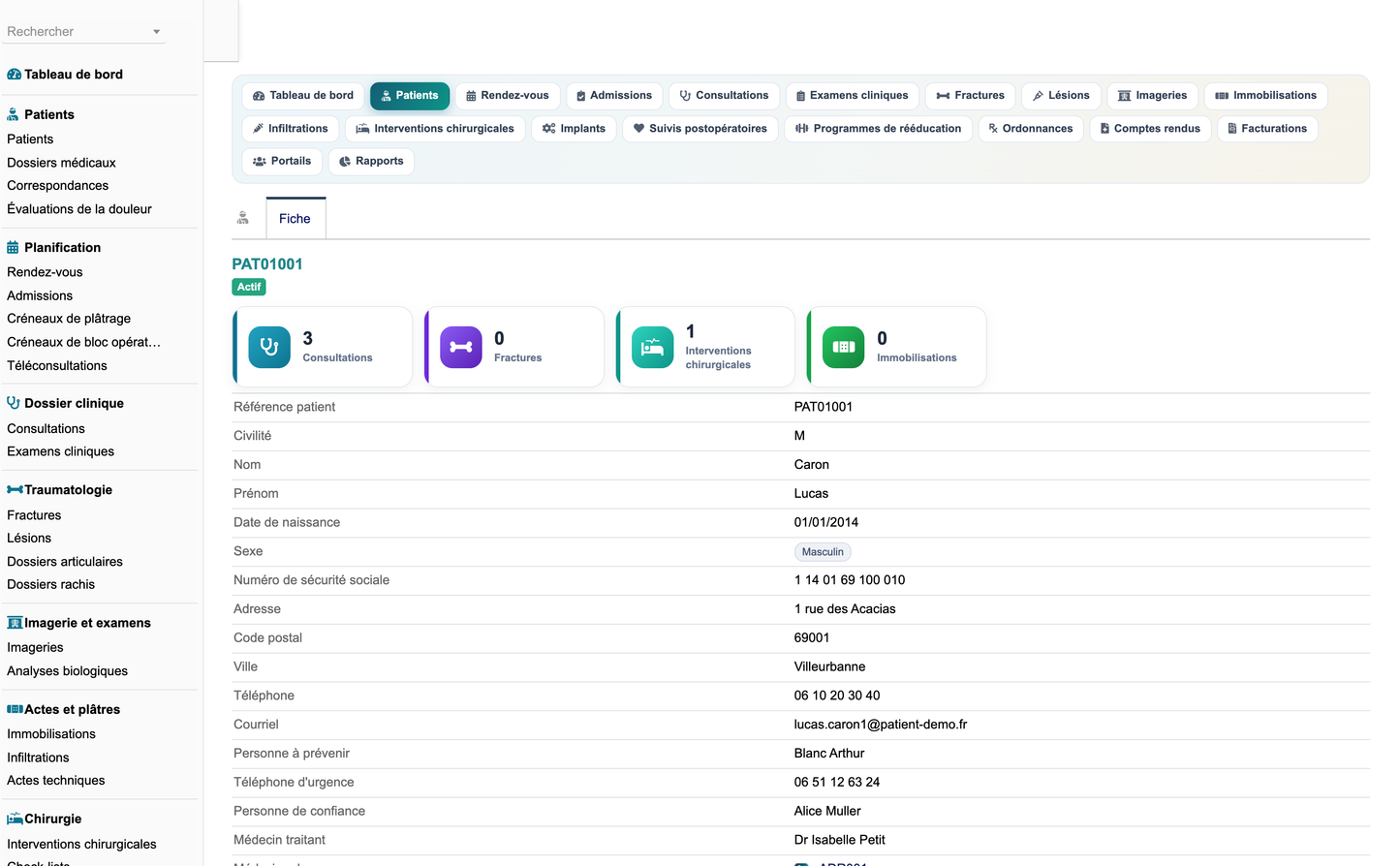
Task: Click the patient icon left of Fiche tab
Action: (243, 219)
